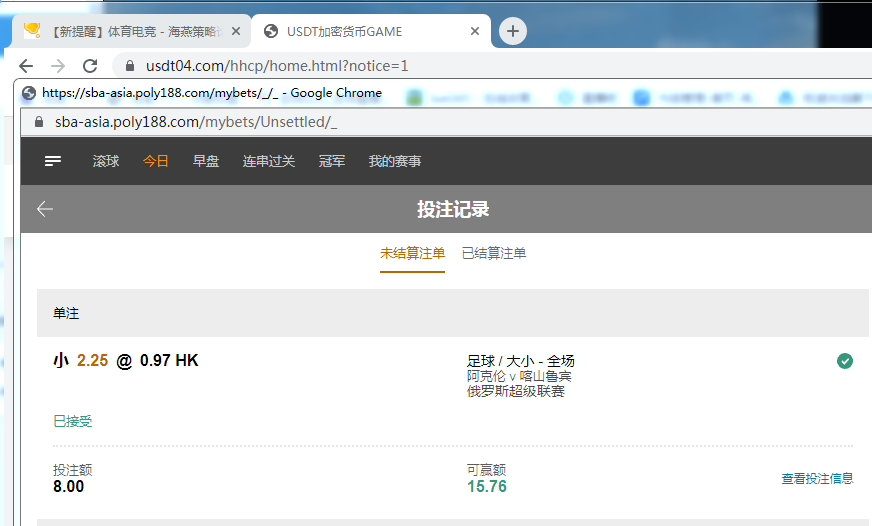
Task: Click the browser forward navigation arrow
Action: [58, 66]
